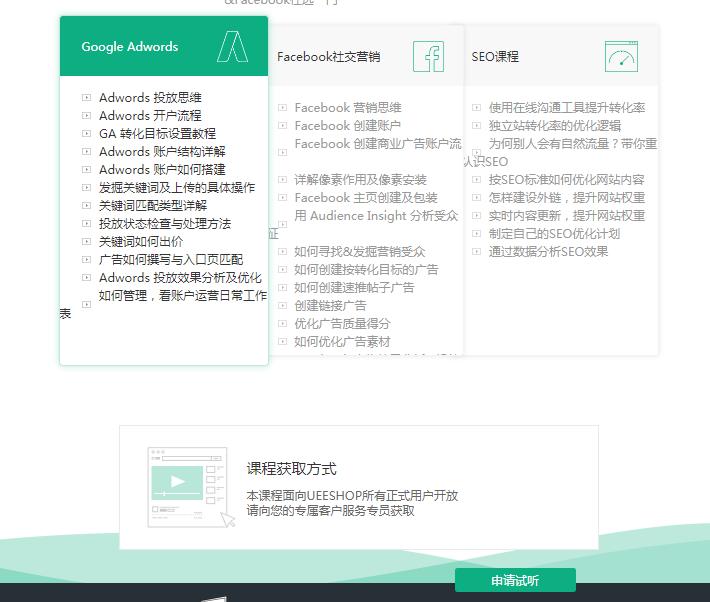Click the Facebook logo icon
Screen dimensions: 710x602
pyautogui.click(x=428, y=57)
